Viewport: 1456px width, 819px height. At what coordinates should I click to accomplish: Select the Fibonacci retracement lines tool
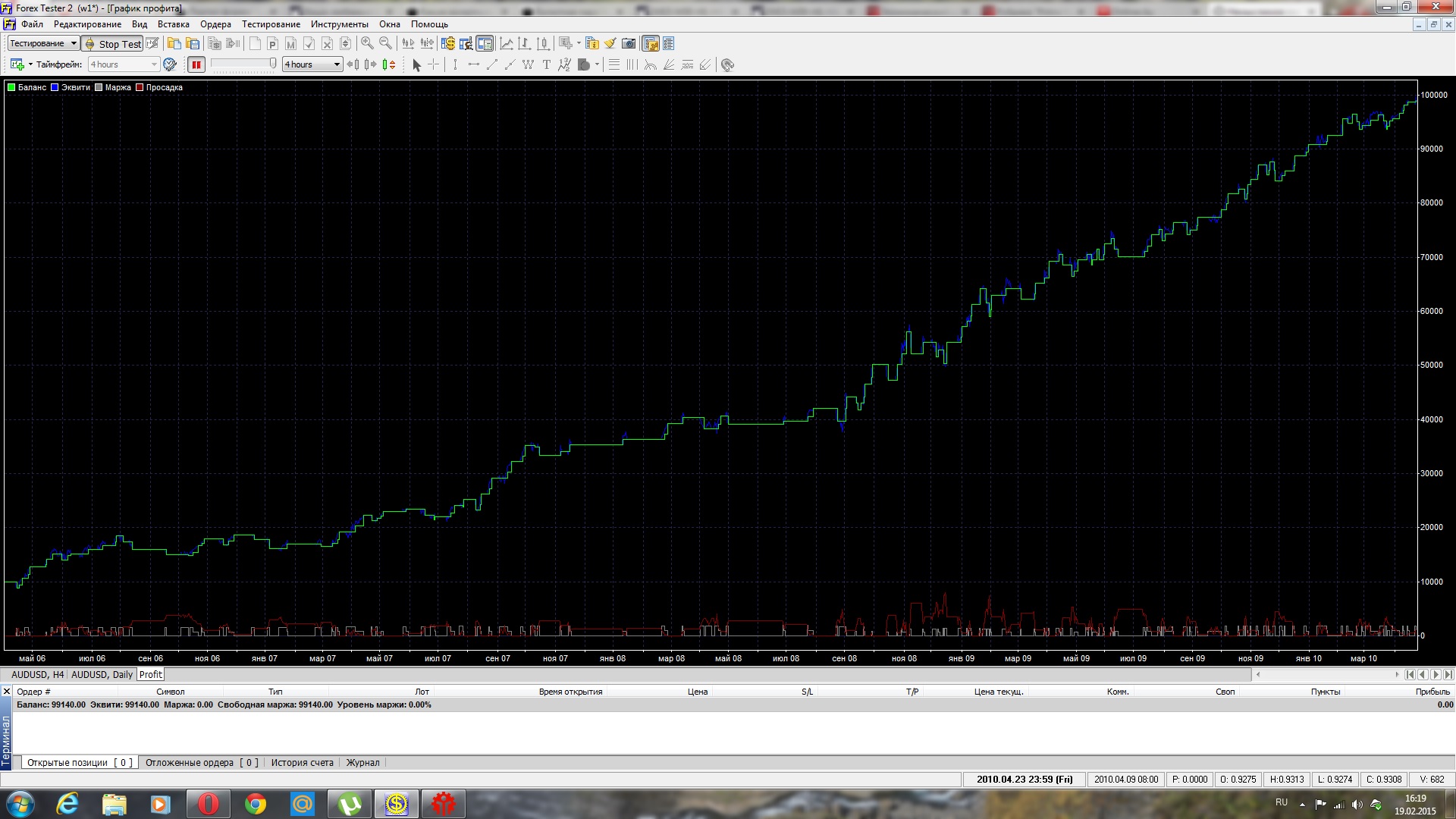click(x=614, y=64)
